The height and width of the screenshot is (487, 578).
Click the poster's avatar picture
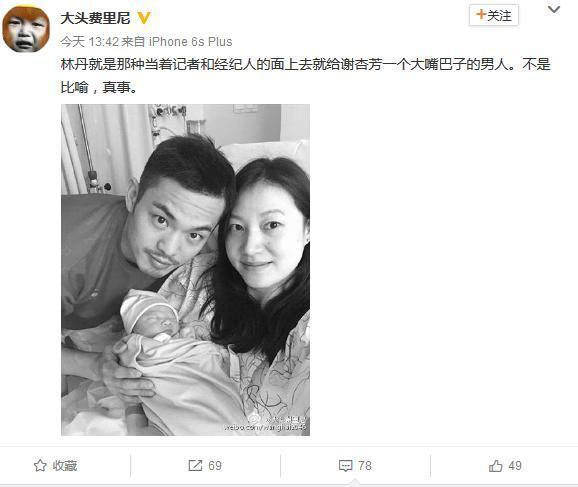pyautogui.click(x=26, y=29)
